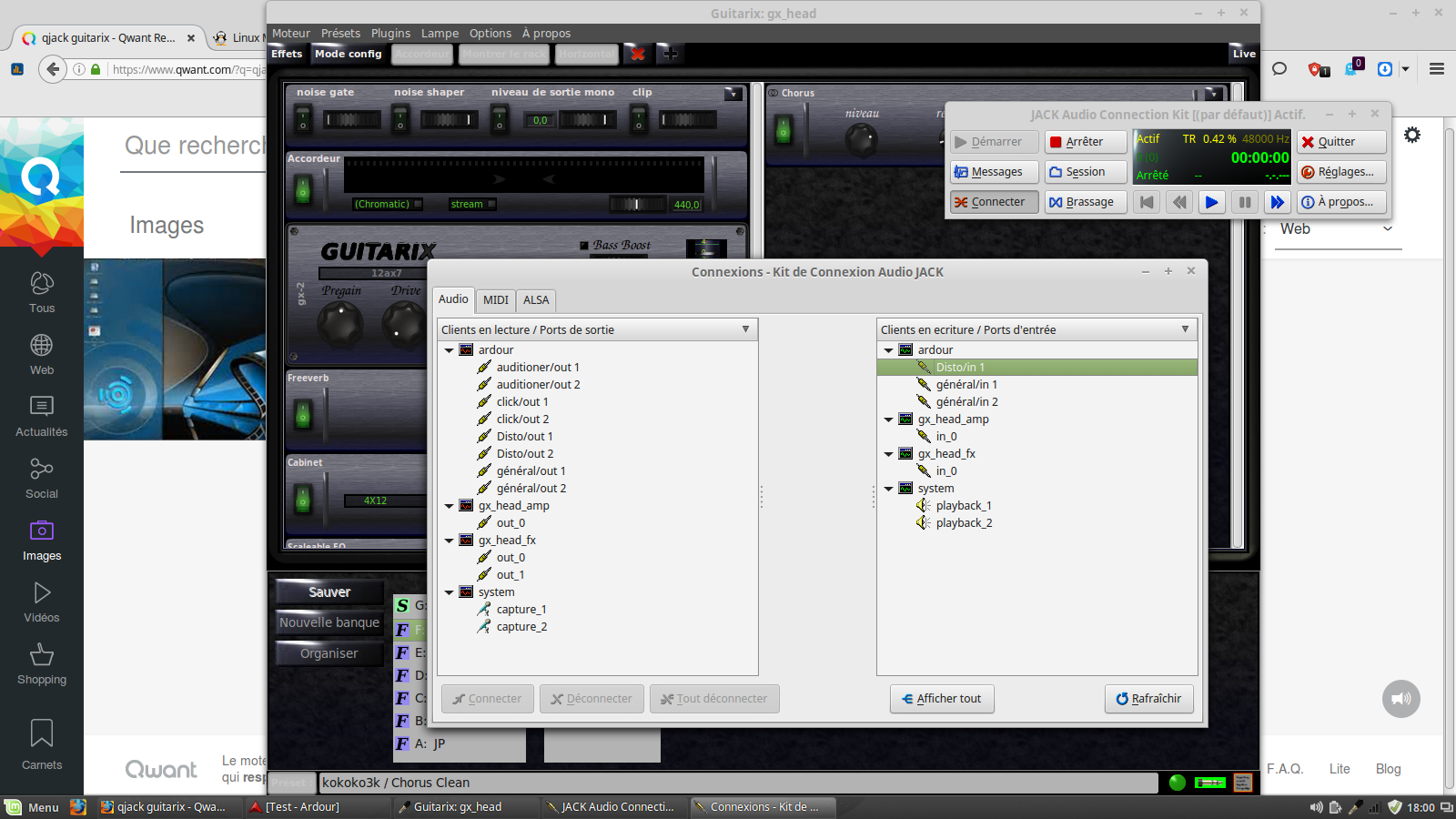Image resolution: width=1456 pixels, height=819 pixels.
Task: Open the Options menu in Guitarix
Action: 490,34
